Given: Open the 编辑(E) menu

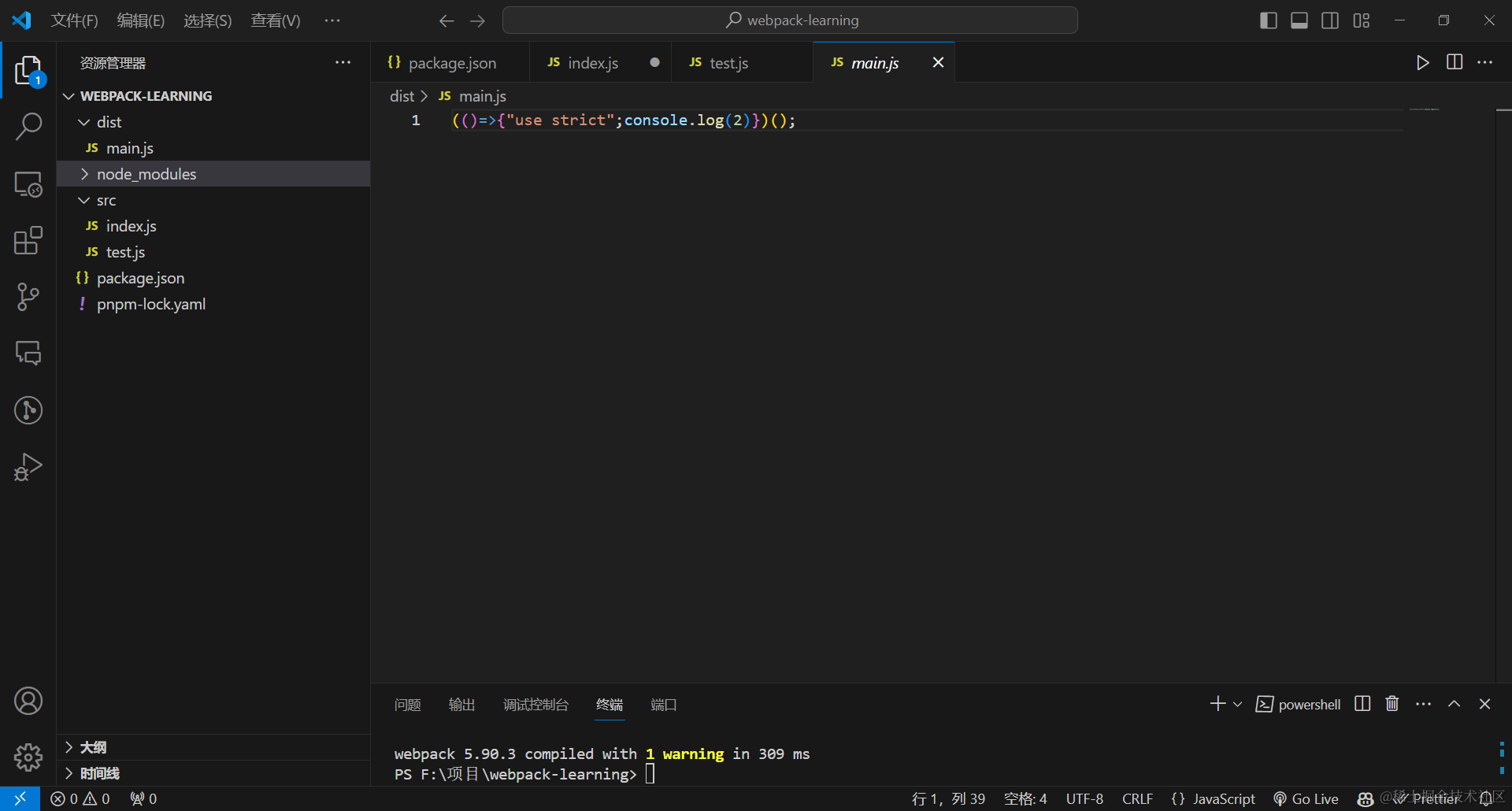Looking at the screenshot, I should click(x=141, y=20).
